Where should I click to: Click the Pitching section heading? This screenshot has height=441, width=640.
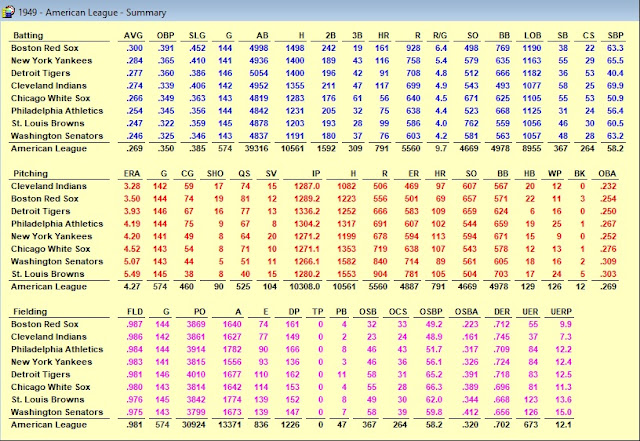coord(30,174)
